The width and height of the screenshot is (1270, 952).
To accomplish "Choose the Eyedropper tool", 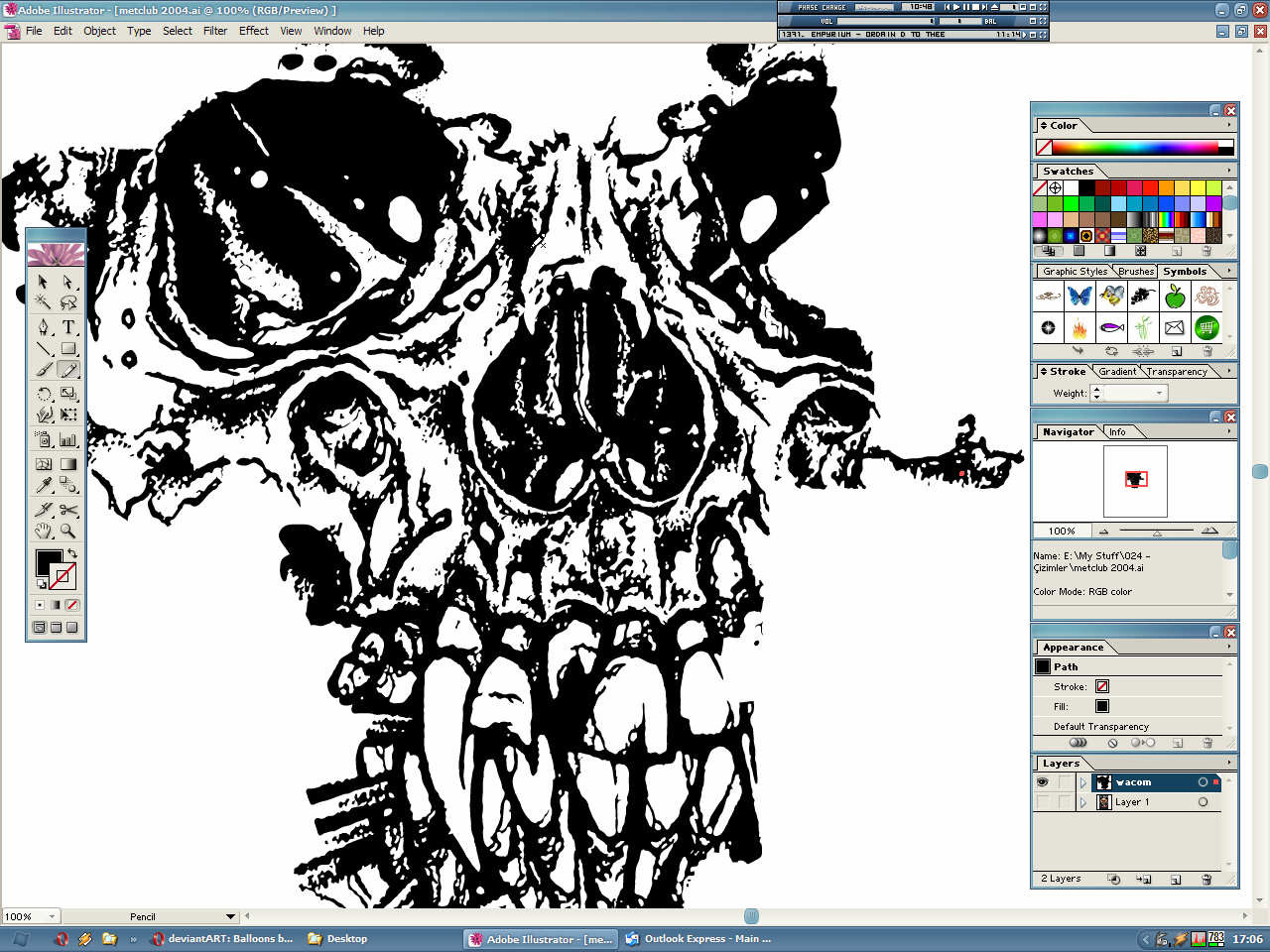I will click(x=43, y=485).
